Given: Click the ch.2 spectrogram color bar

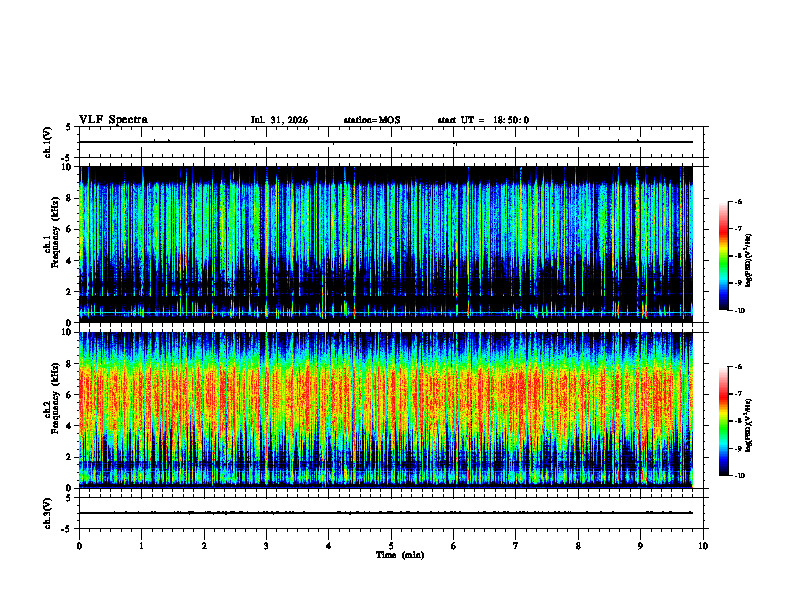Looking at the screenshot, I should coord(723,421).
